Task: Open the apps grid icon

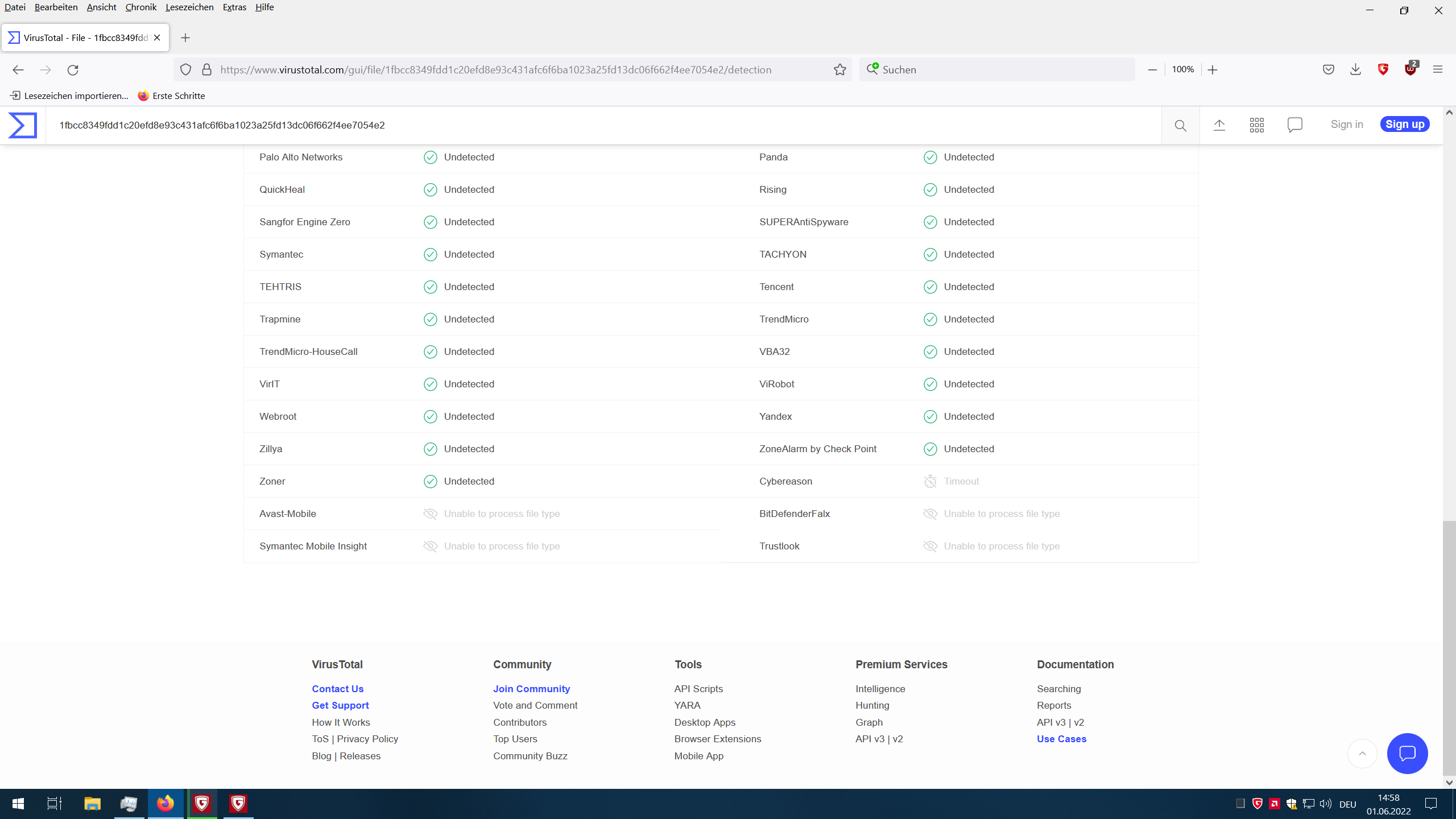Action: tap(1256, 125)
